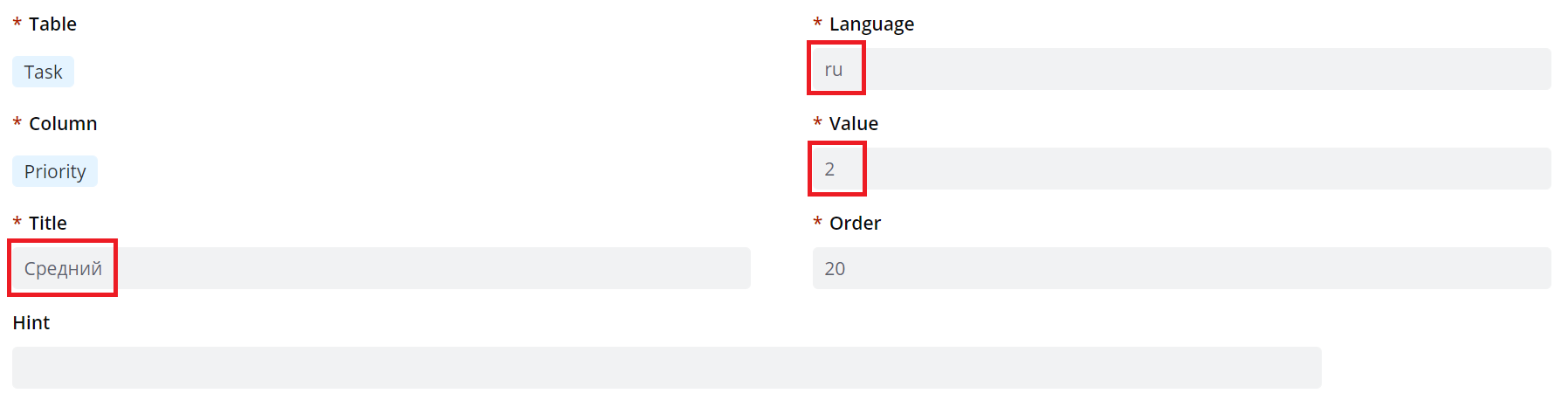Click the Value field label
The image size is (1568, 414).
click(x=853, y=124)
